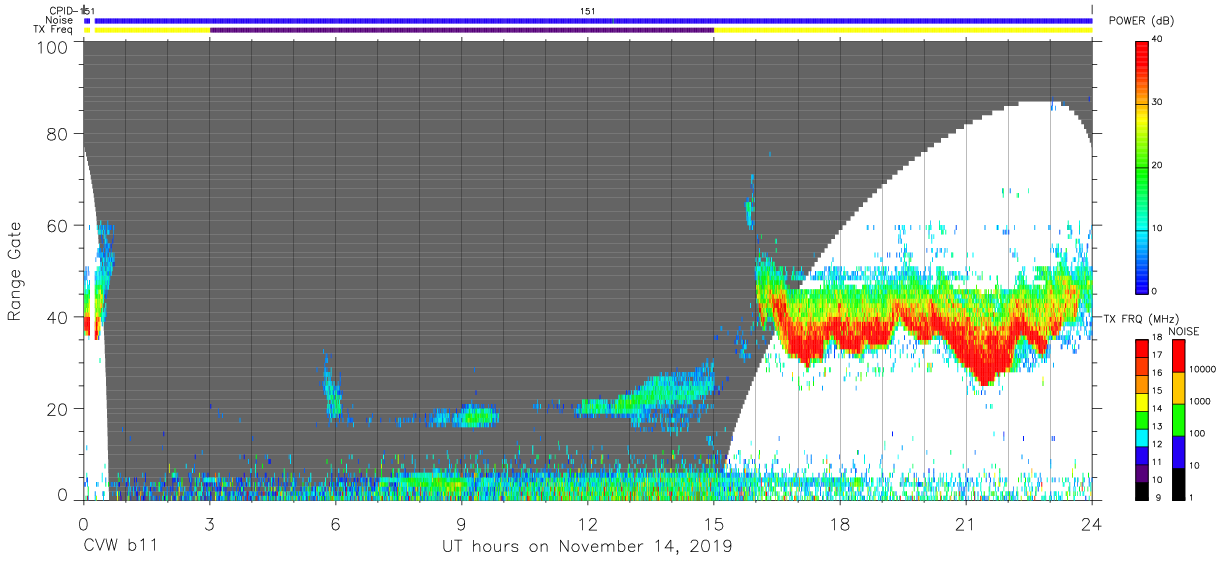
Task: Click the 6 hour tick on UT axis
Action: [x=335, y=523]
